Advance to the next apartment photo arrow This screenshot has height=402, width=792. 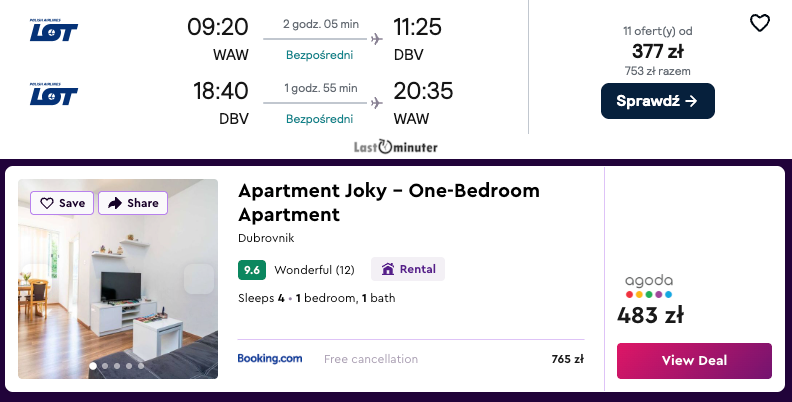199,279
